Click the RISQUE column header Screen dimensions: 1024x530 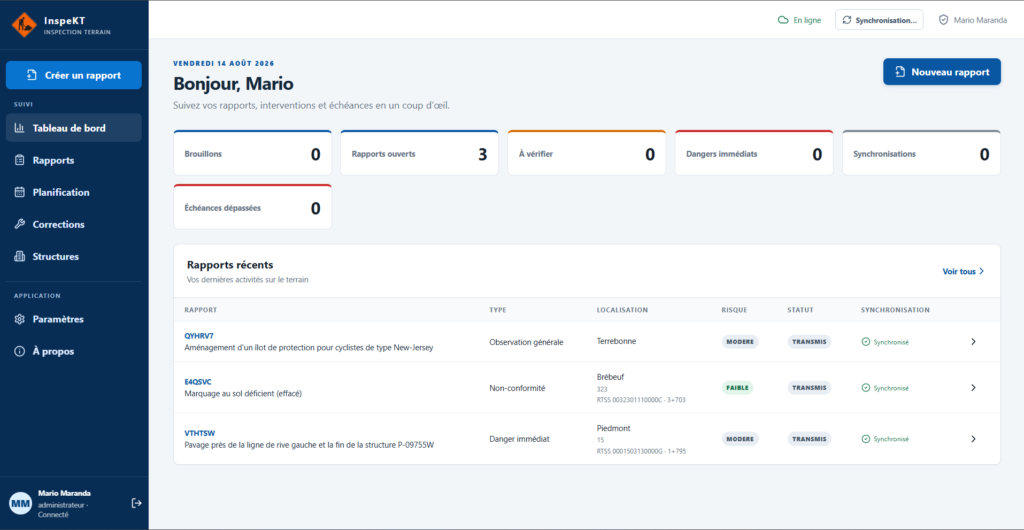[x=734, y=310]
